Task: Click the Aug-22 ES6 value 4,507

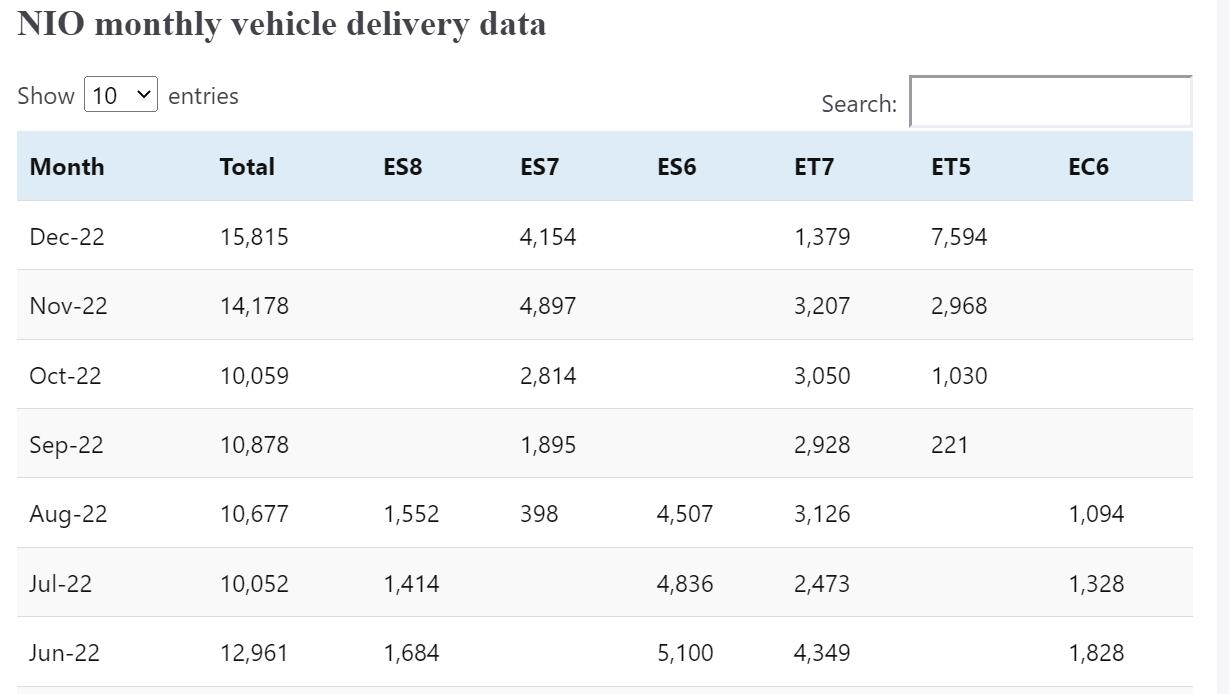Action: (x=684, y=513)
